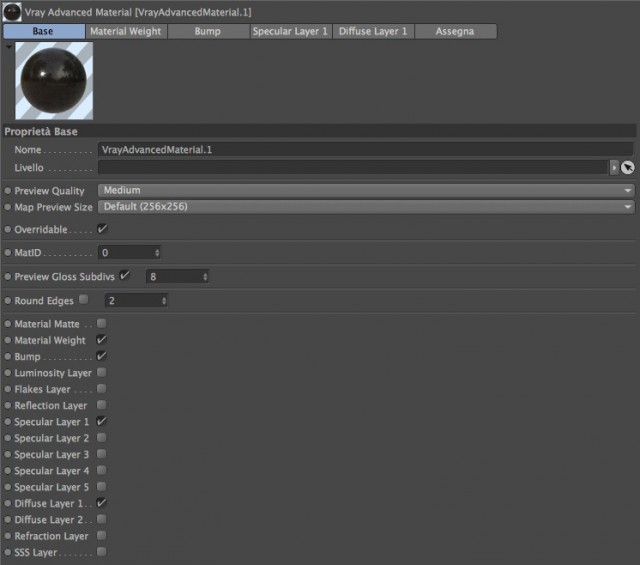The height and width of the screenshot is (565, 640).
Task: Open the Map Preview Size dropdown
Action: pos(366,207)
